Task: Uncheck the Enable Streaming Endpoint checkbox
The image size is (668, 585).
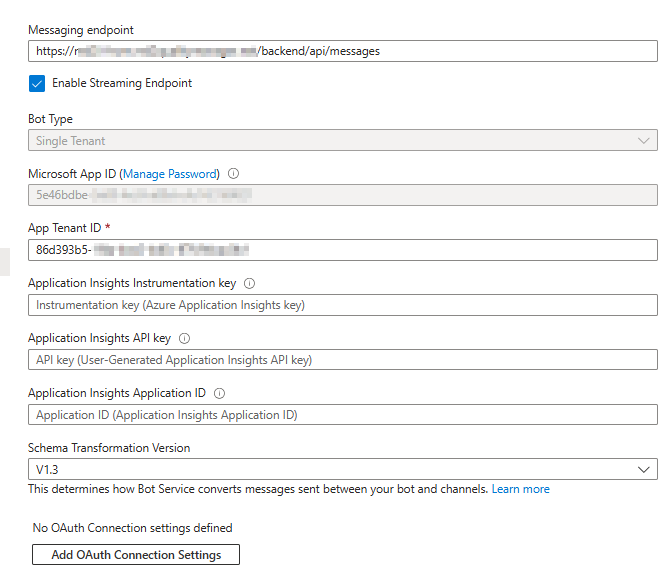Action: click(x=37, y=84)
